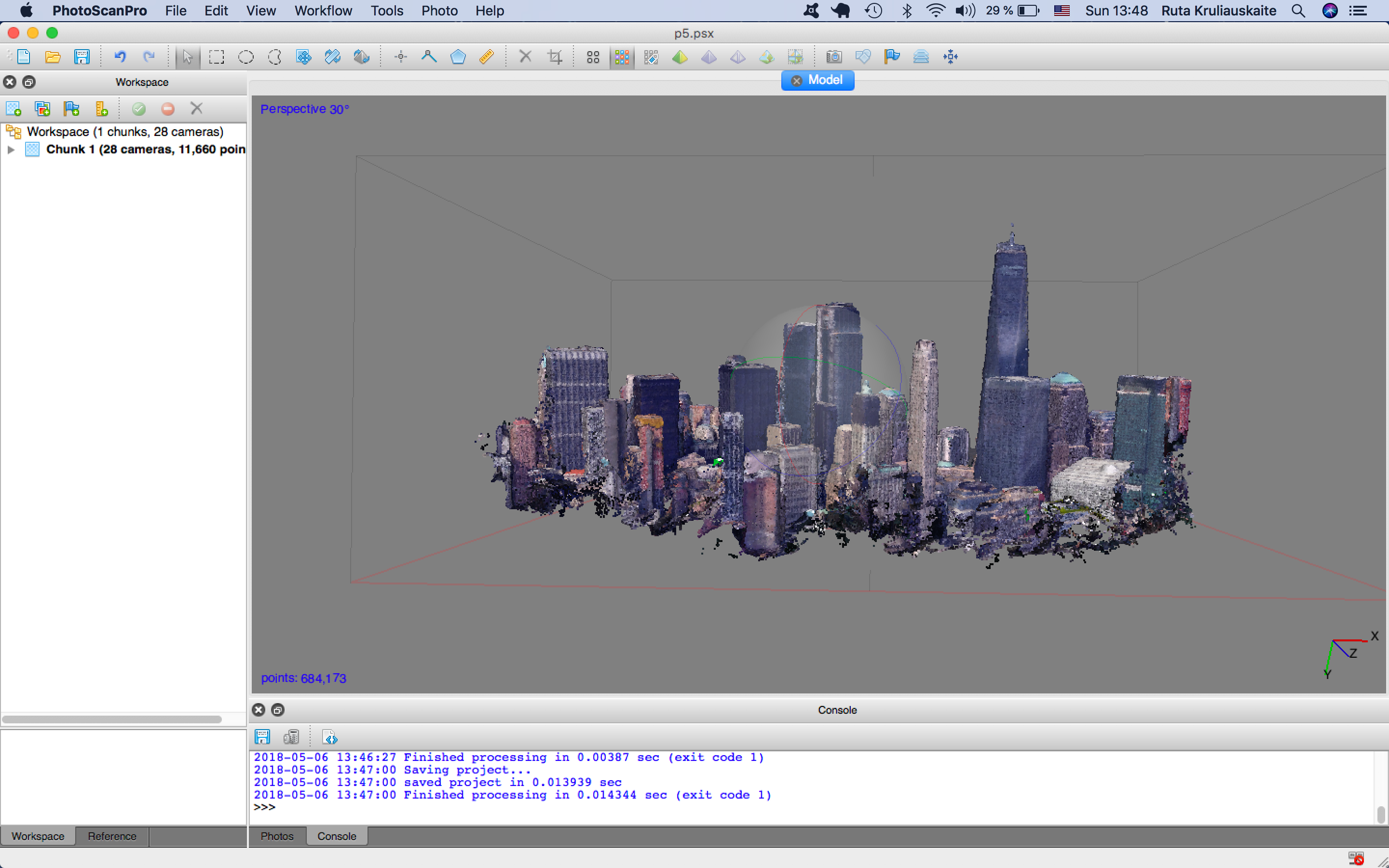Toggle Show Cameras in toolbar
This screenshot has width=1389, height=868.
833,57
